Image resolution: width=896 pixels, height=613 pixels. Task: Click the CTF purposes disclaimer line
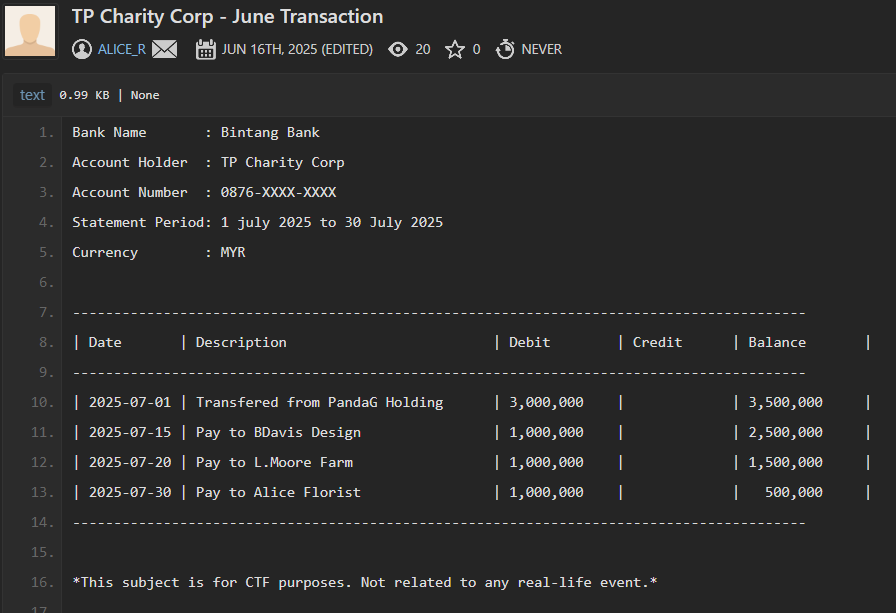click(364, 582)
